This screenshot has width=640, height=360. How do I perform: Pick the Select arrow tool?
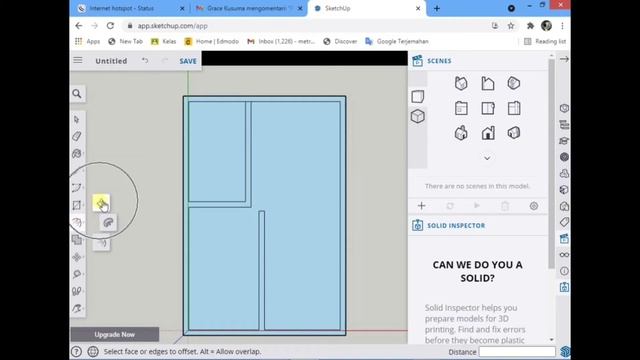click(x=77, y=119)
